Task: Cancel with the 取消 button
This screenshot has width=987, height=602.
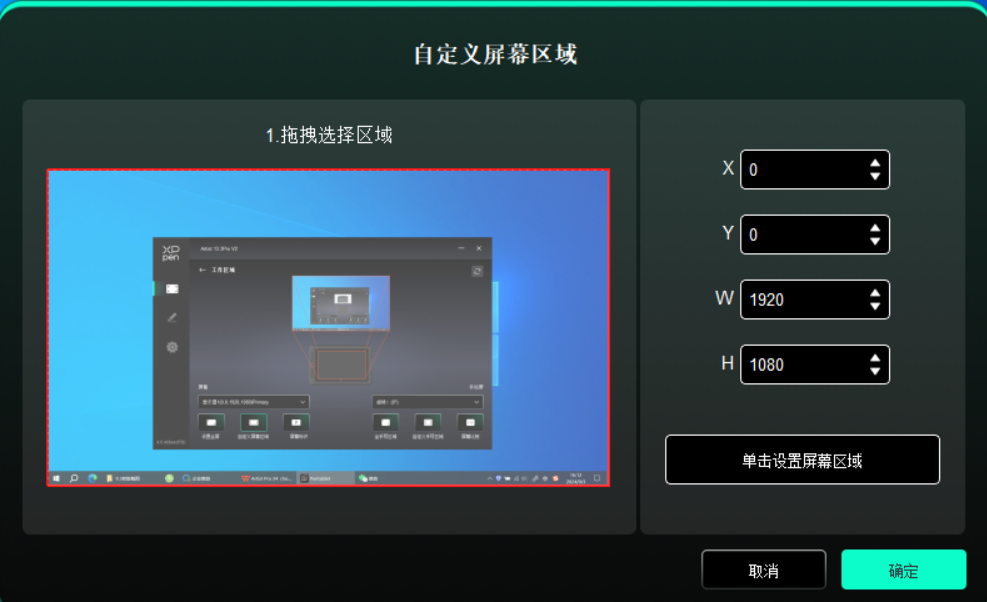Action: [763, 570]
